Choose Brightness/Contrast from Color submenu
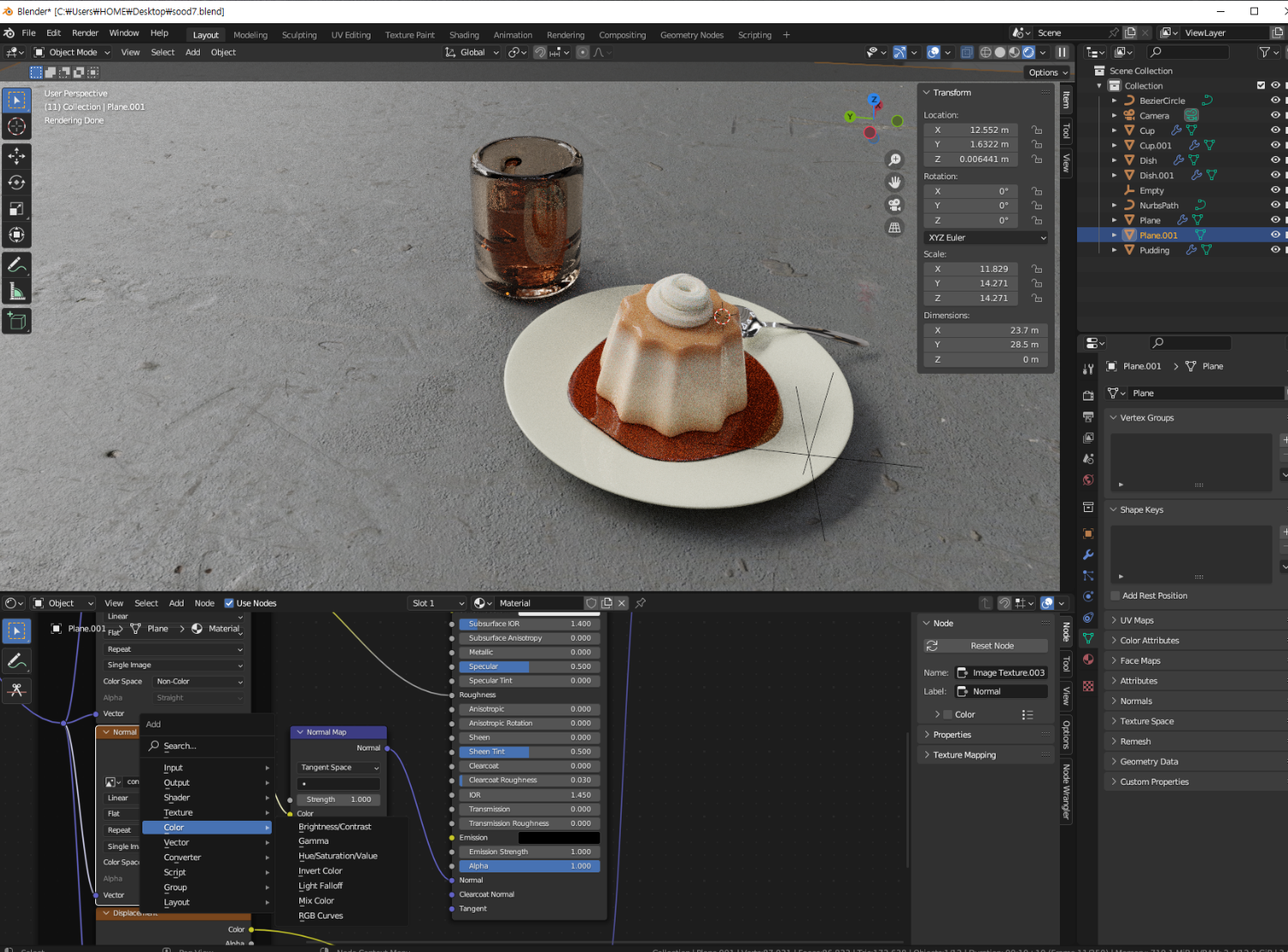 [334, 827]
